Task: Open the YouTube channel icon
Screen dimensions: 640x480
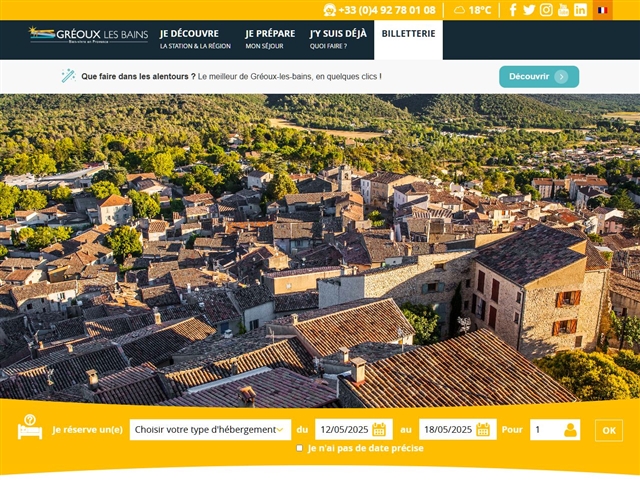Action: [x=563, y=10]
